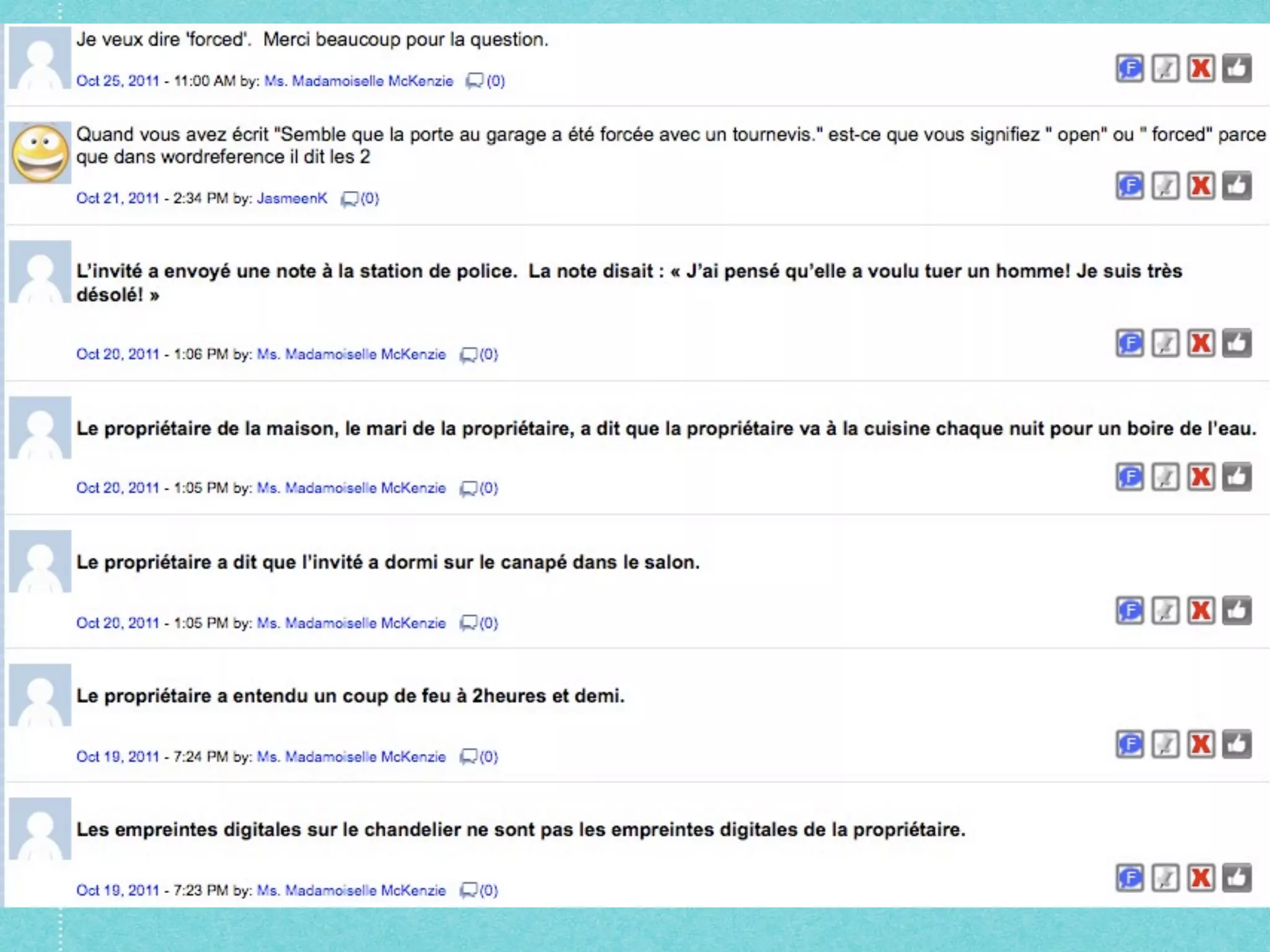Click JasmeenK's smiley face avatar
Viewport: 1270px width, 952px height.
coord(40,152)
